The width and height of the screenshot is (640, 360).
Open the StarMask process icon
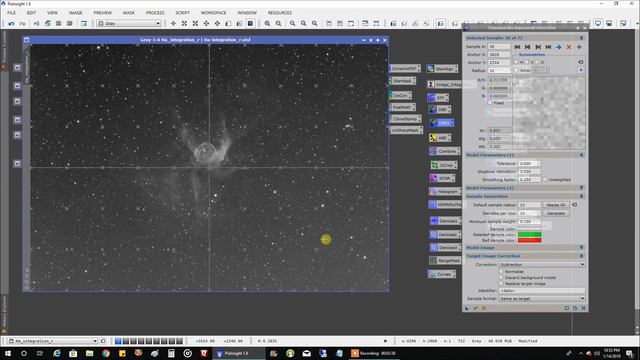(x=402, y=81)
